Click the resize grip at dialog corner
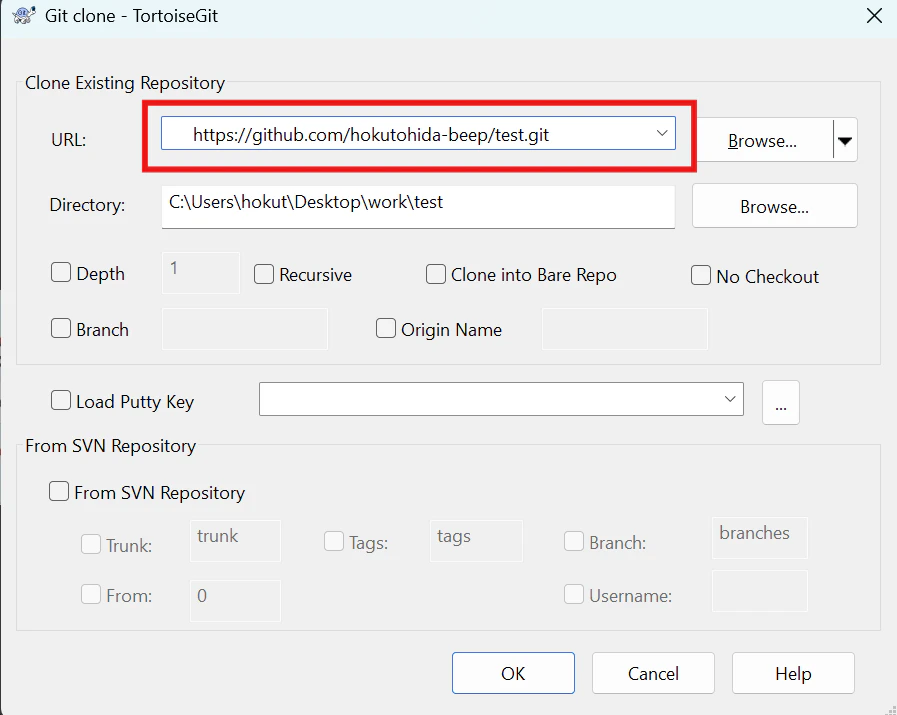Image resolution: width=897 pixels, height=715 pixels. pyautogui.click(x=890, y=708)
